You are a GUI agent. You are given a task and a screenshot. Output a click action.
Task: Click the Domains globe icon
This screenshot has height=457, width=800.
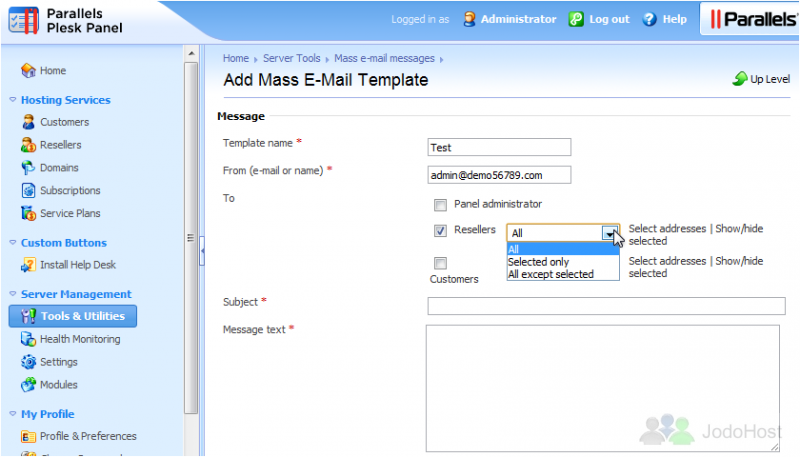[x=28, y=168]
